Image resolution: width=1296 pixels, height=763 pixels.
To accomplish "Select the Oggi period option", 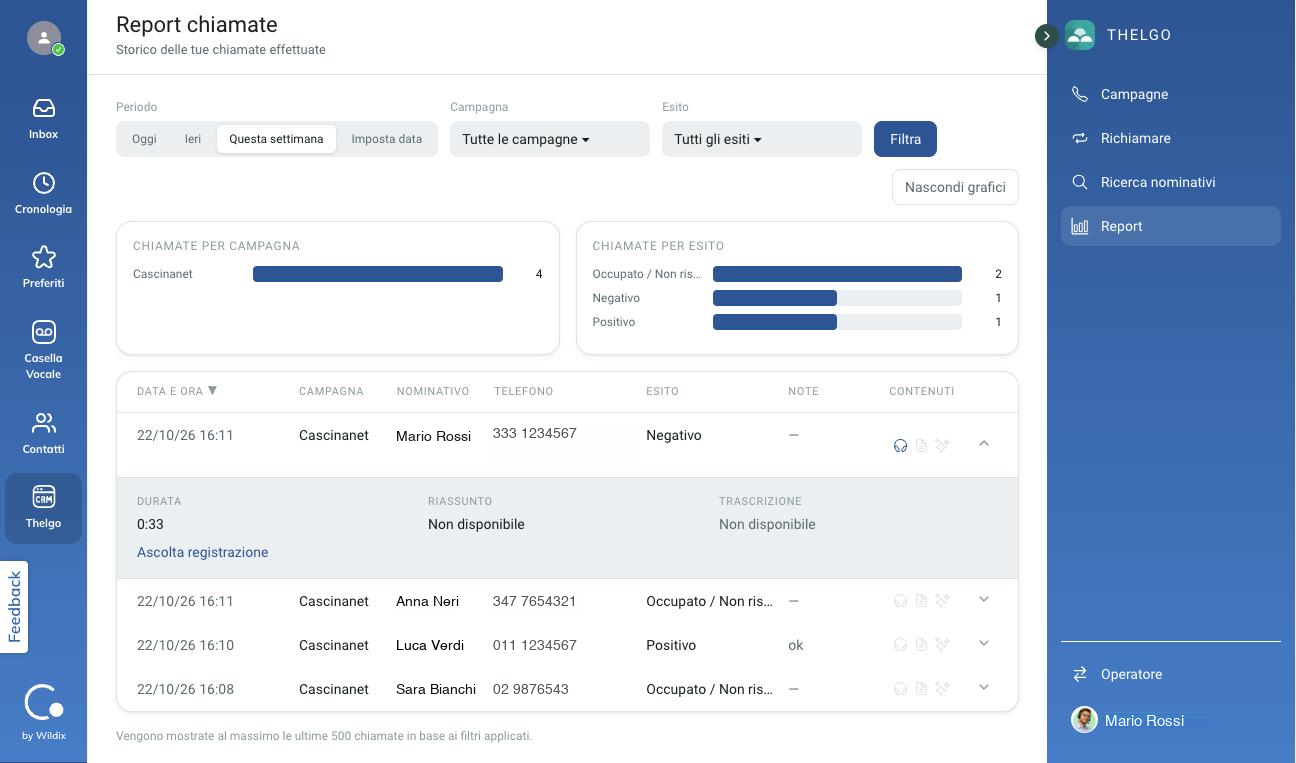I will tap(144, 139).
